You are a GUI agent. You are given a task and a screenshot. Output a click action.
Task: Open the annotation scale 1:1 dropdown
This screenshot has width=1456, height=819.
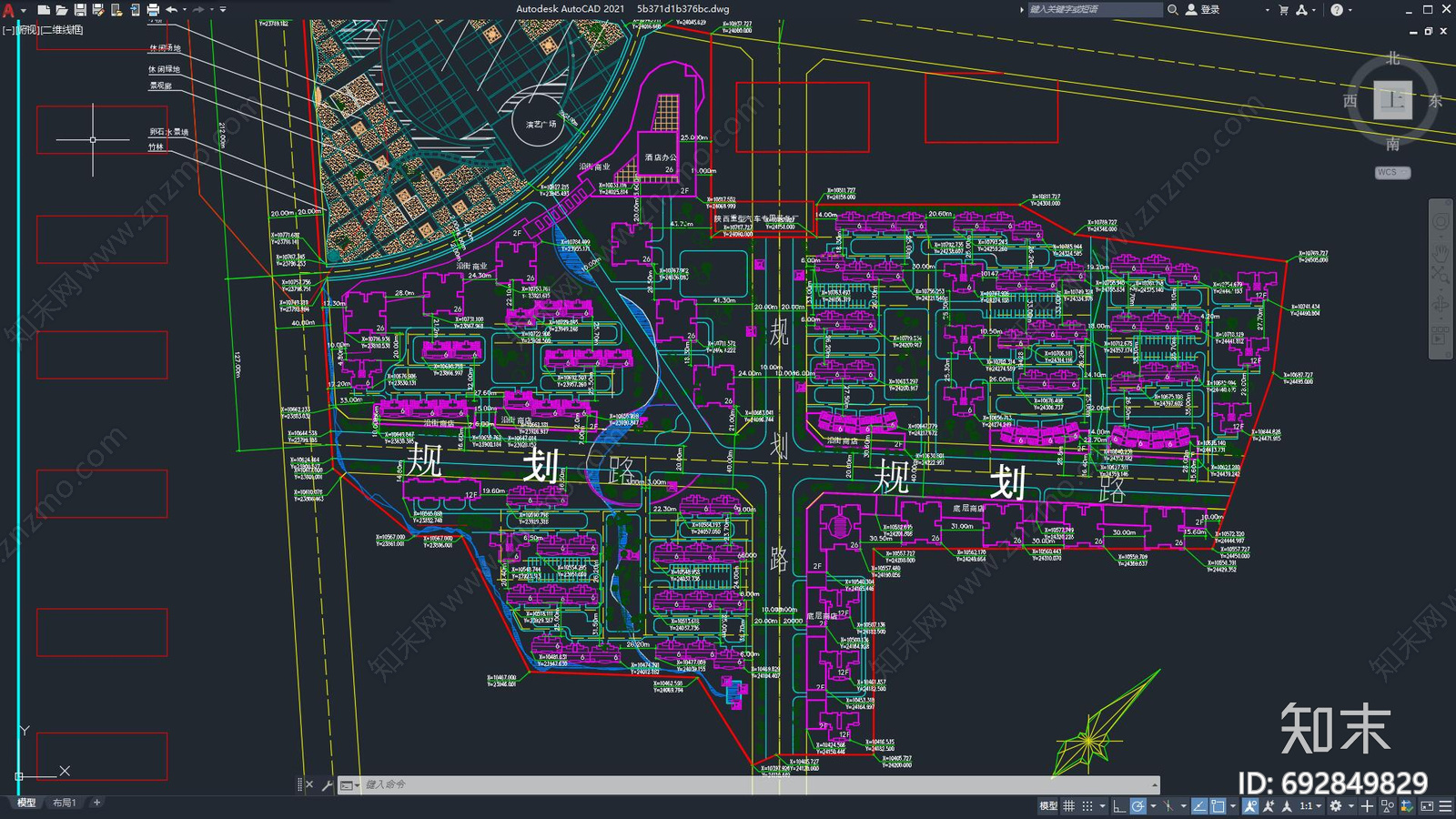[x=1309, y=806]
